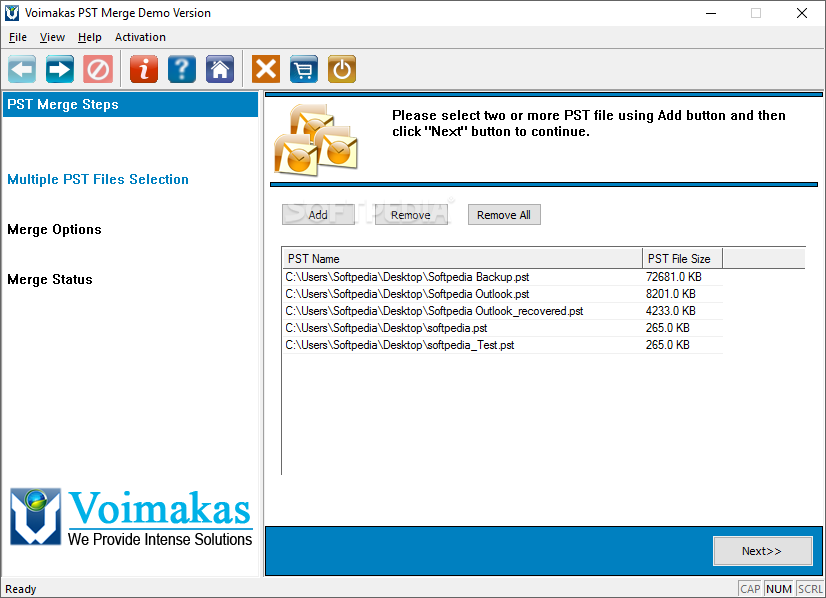
Task: Click the Back arrow toolbar icon
Action: point(22,69)
